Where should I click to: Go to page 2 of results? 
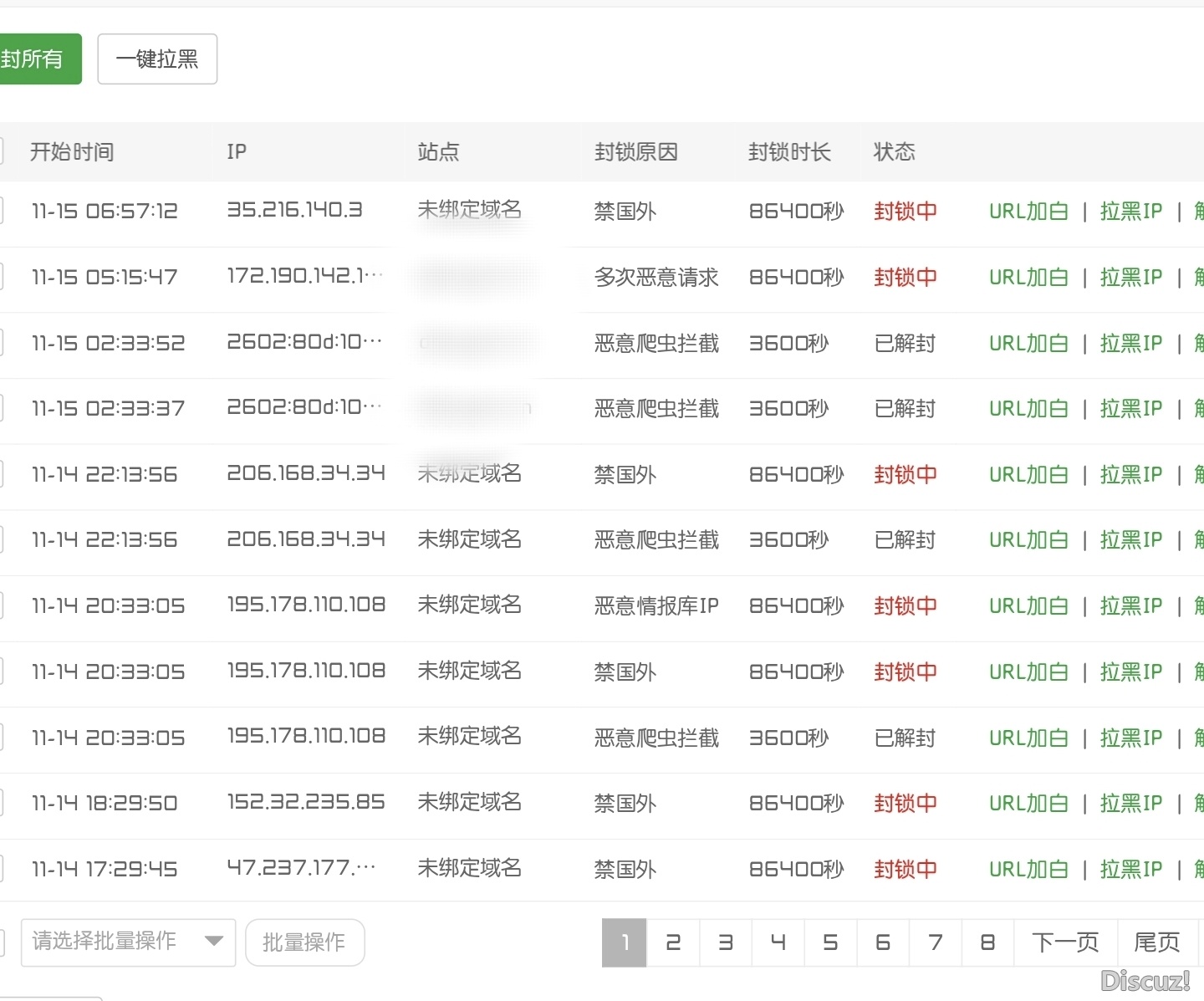click(x=673, y=942)
